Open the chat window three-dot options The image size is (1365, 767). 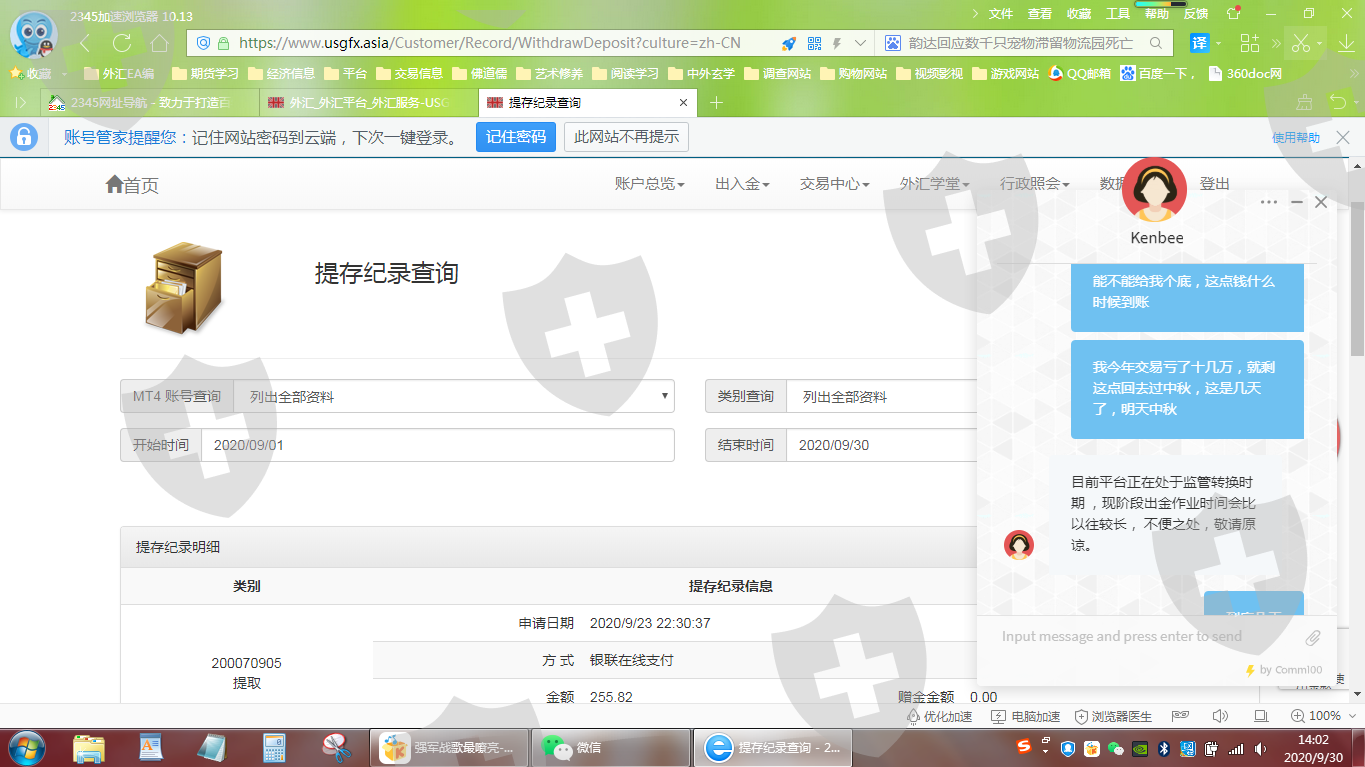1269,202
